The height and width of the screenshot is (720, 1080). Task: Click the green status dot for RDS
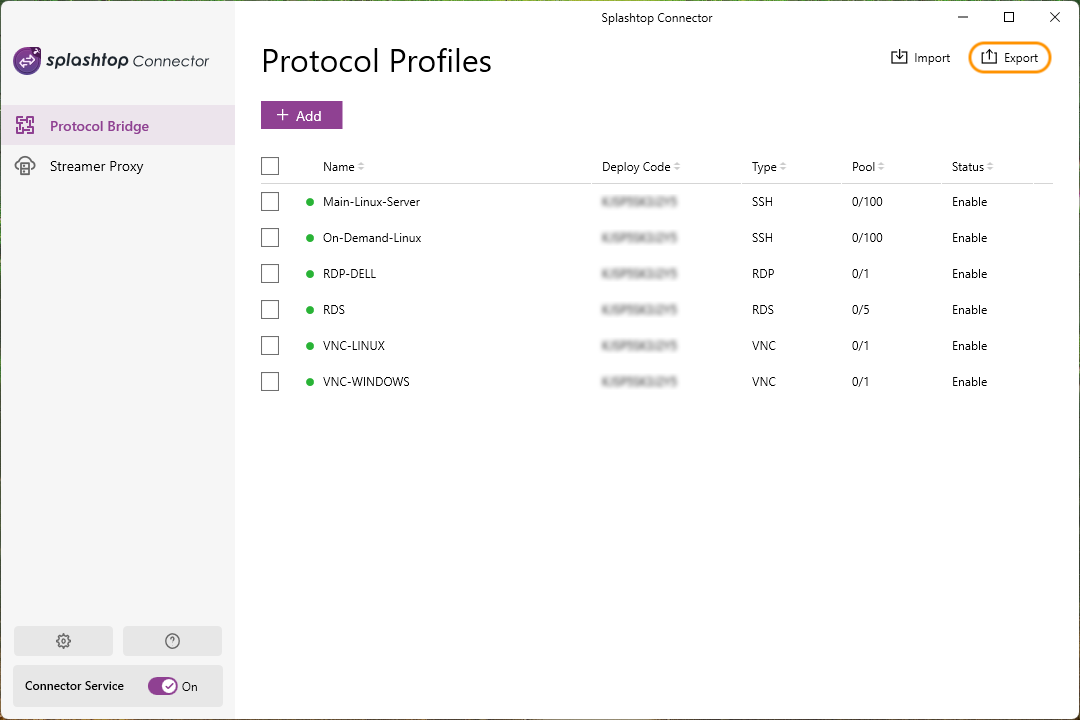310,309
